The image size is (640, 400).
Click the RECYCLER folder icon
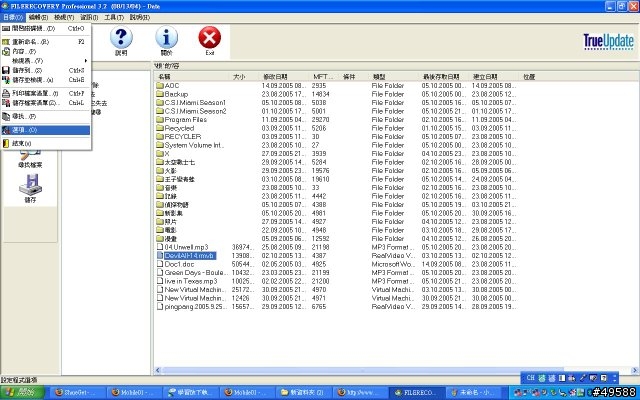point(160,136)
